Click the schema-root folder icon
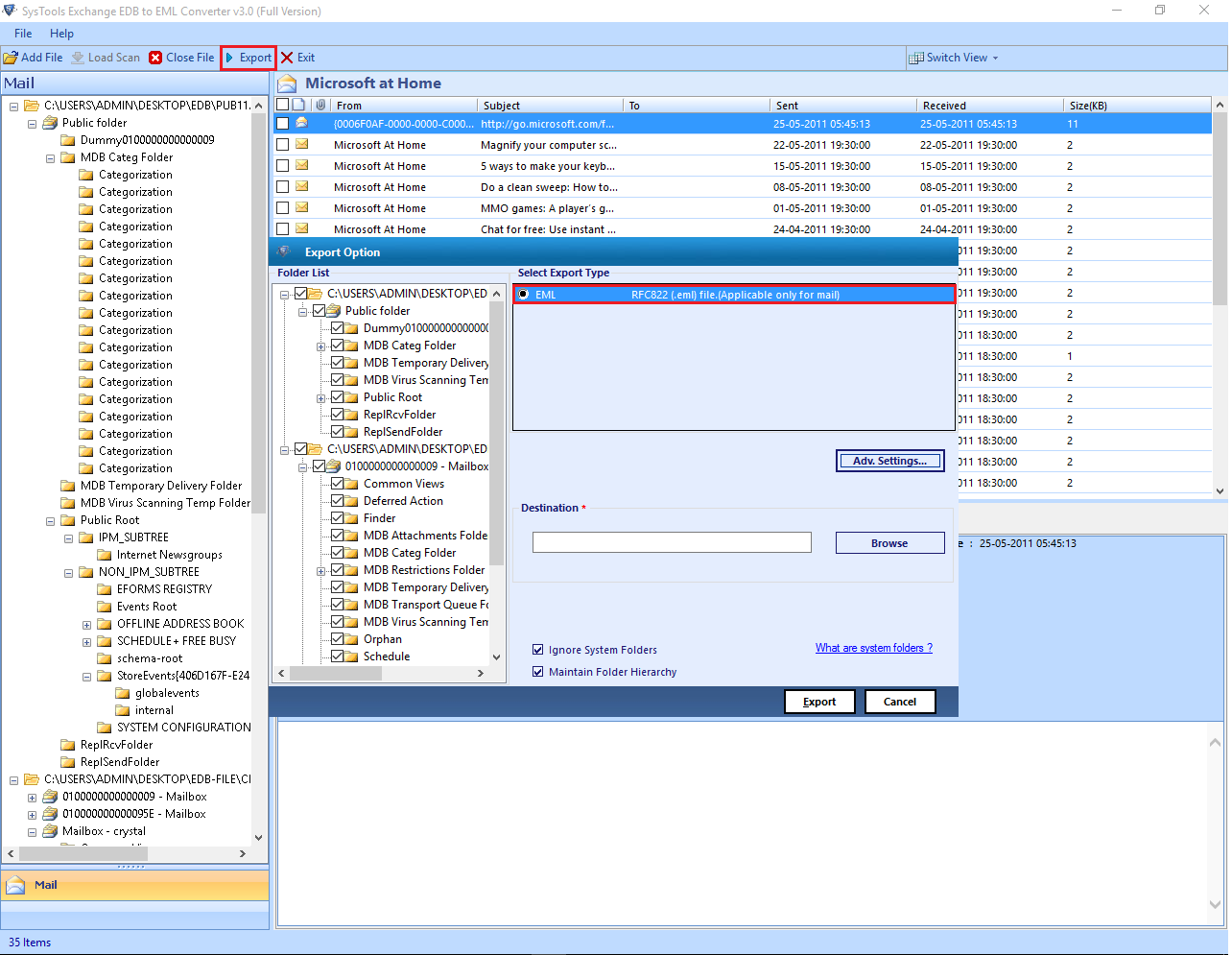 pos(105,658)
